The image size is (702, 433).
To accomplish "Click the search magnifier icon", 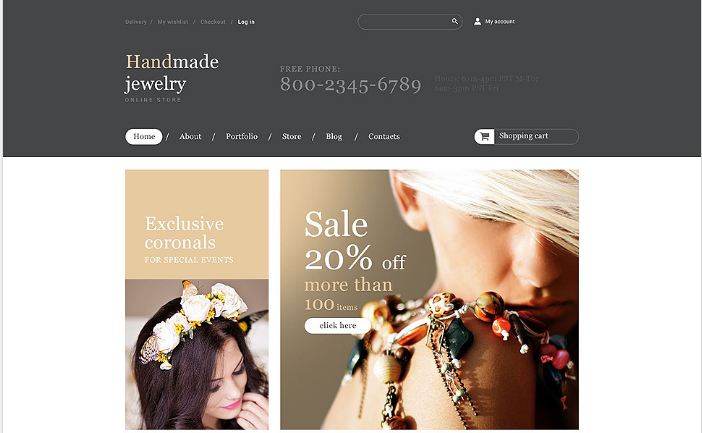I will coord(454,21).
